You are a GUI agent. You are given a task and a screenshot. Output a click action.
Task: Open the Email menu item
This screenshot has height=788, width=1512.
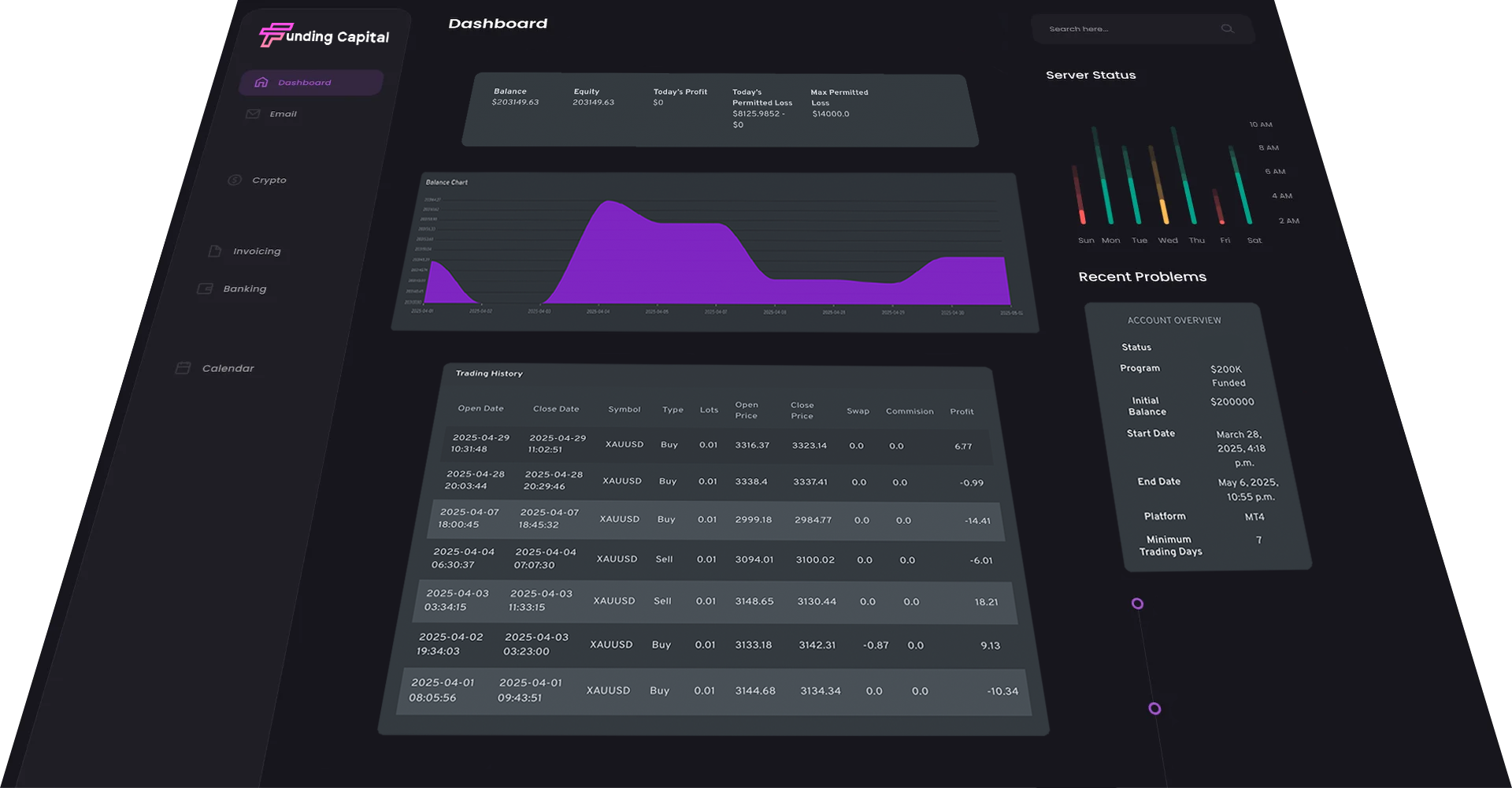(x=283, y=114)
